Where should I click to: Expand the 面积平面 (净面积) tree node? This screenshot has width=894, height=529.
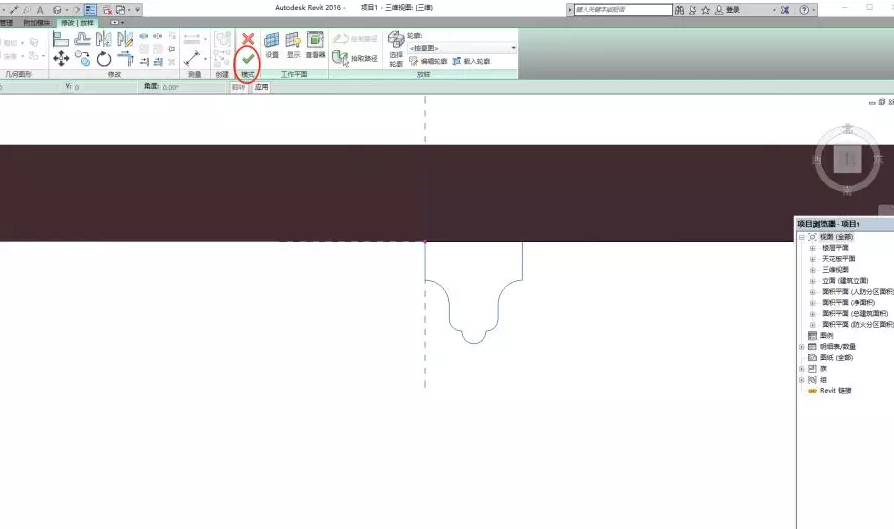[x=812, y=303]
